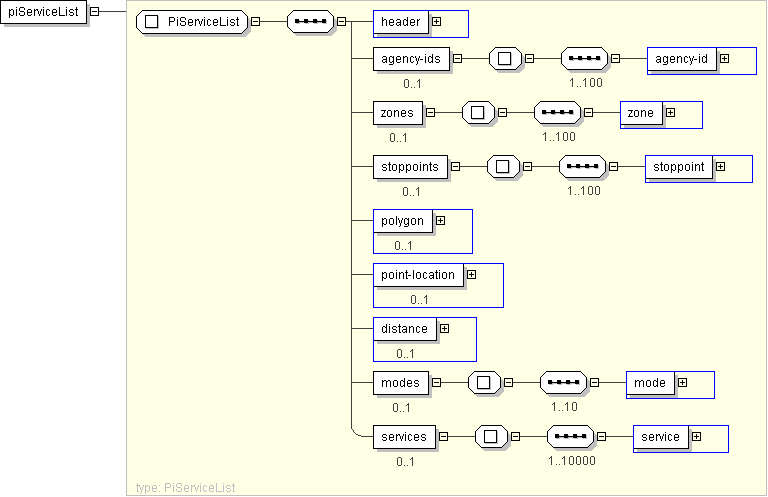Select the stoppoint element box
768x497 pixels.
click(679, 167)
